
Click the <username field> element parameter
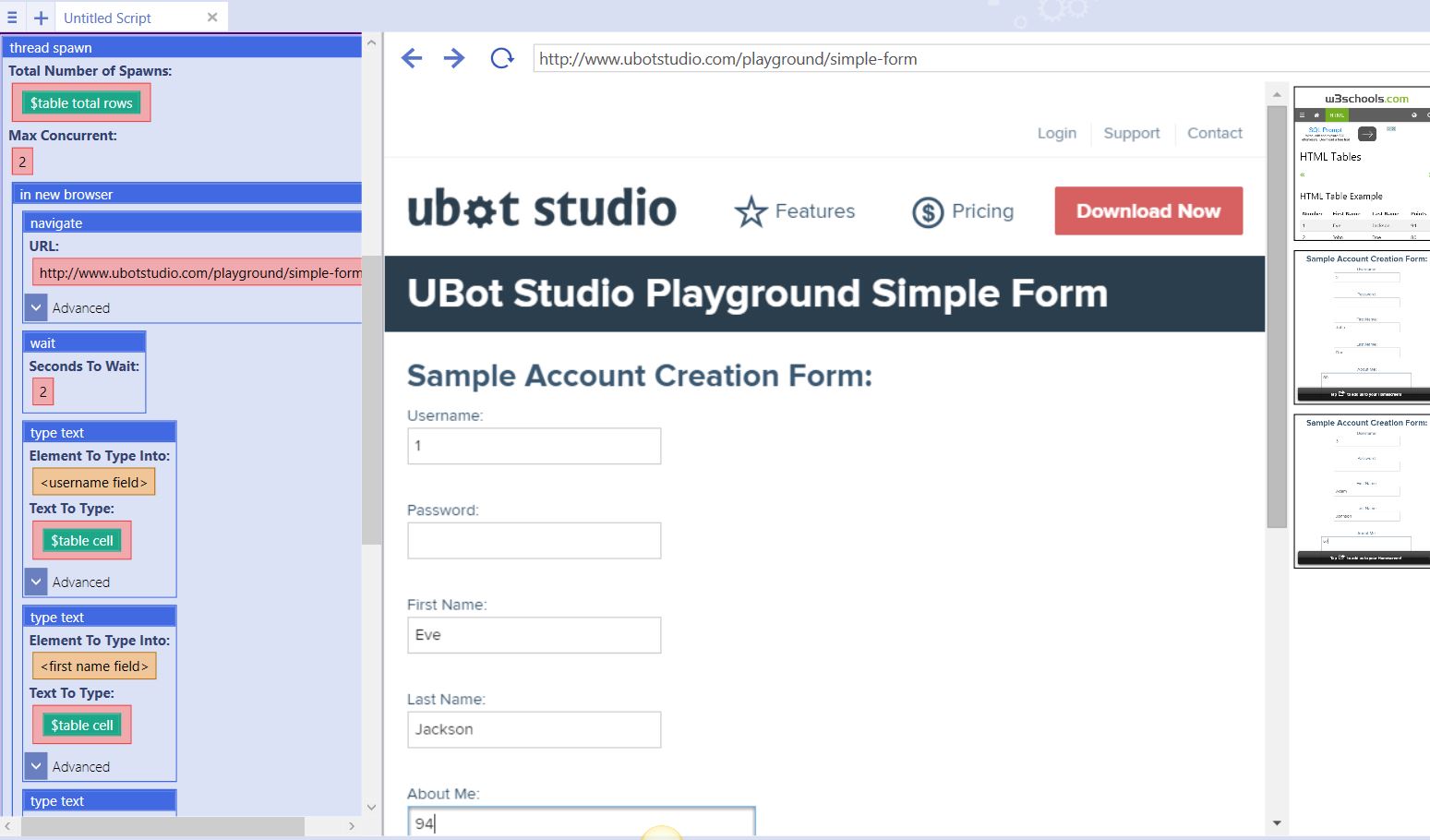(x=94, y=482)
